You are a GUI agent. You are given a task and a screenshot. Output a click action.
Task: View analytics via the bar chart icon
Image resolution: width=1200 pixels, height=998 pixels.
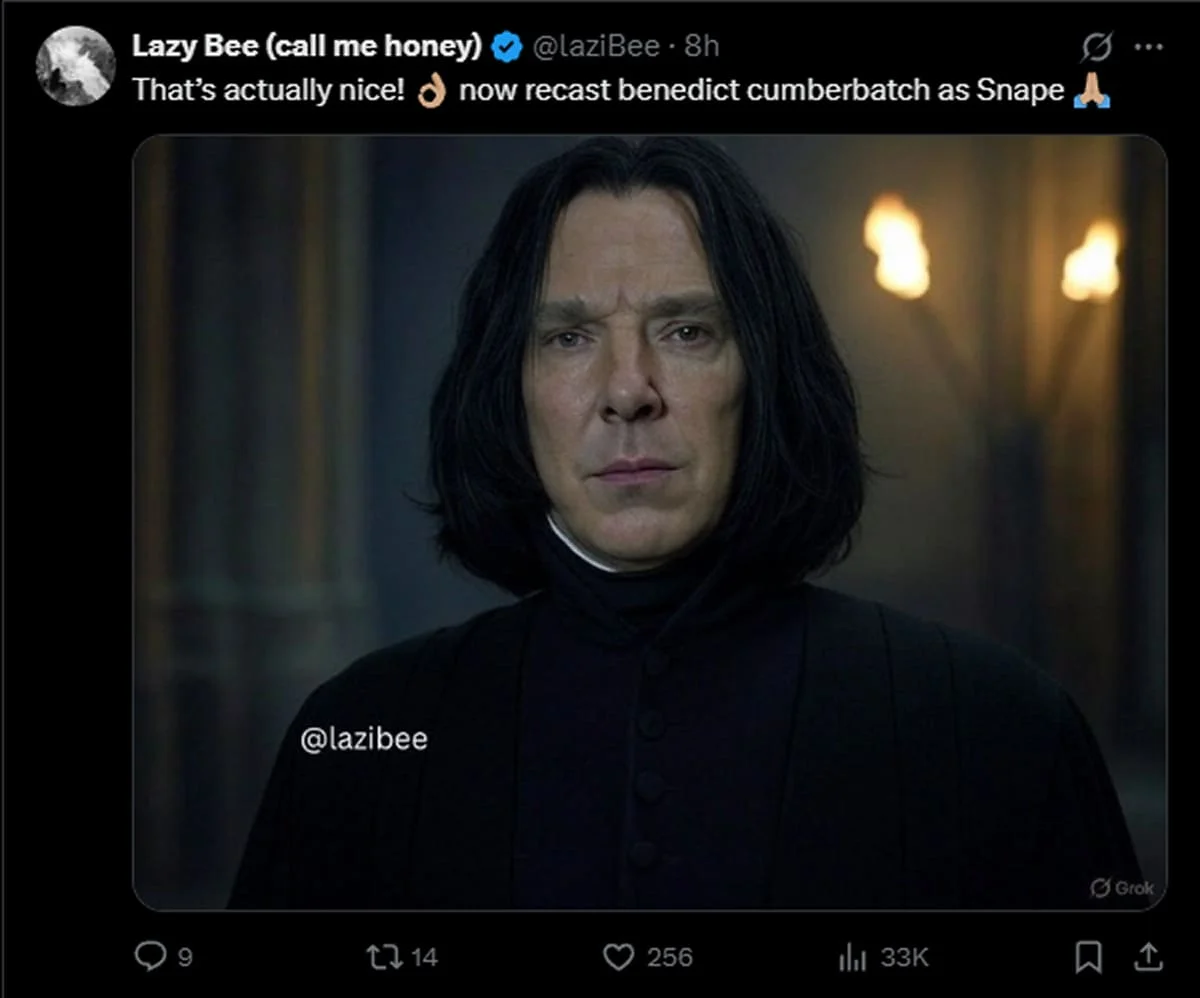pos(852,957)
